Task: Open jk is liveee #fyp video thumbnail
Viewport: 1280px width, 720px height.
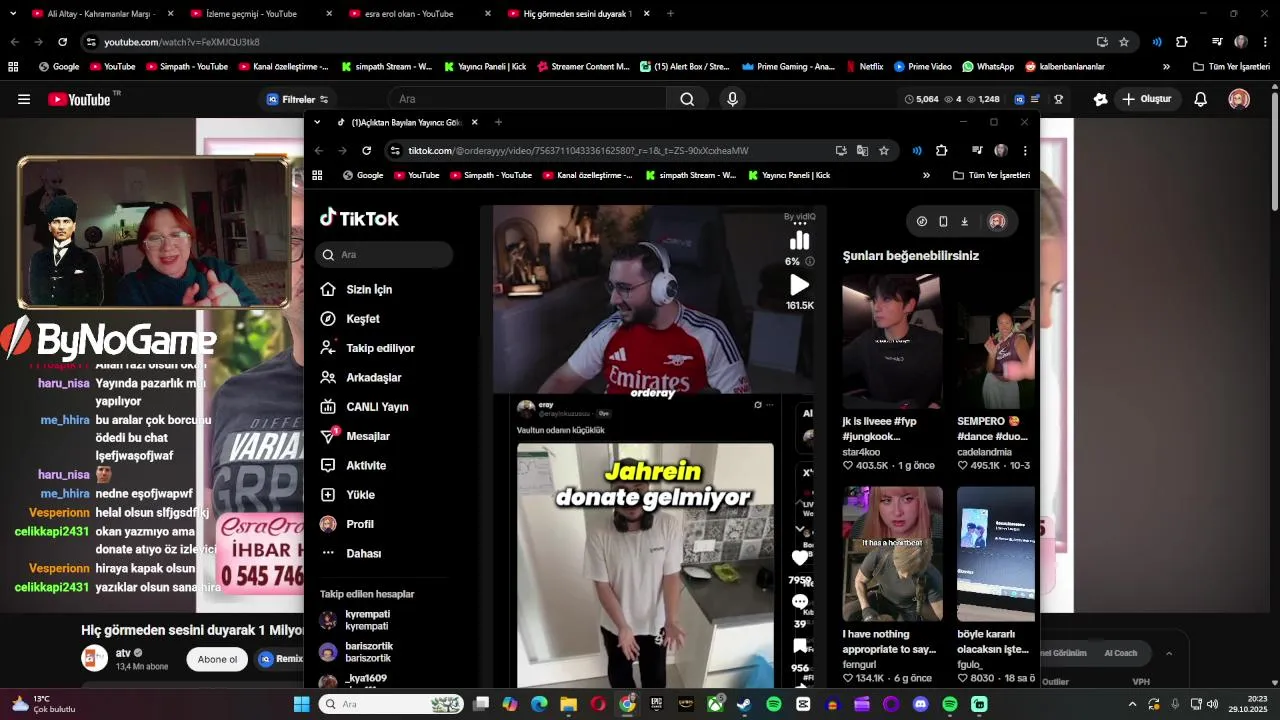Action: pos(891,342)
